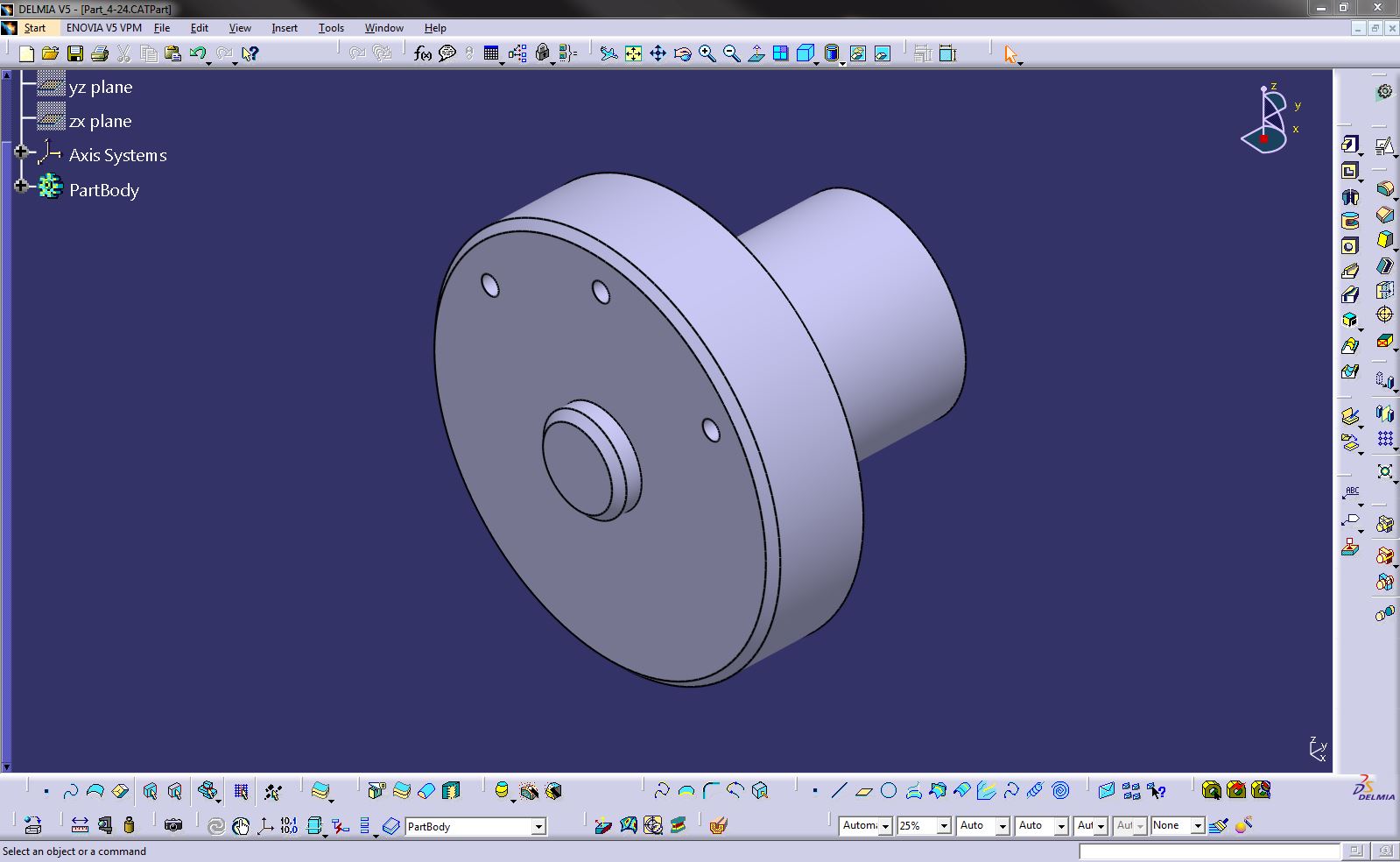Activate the Pan view tool
Viewport: 1400px width, 862px height.
pyautogui.click(x=658, y=54)
